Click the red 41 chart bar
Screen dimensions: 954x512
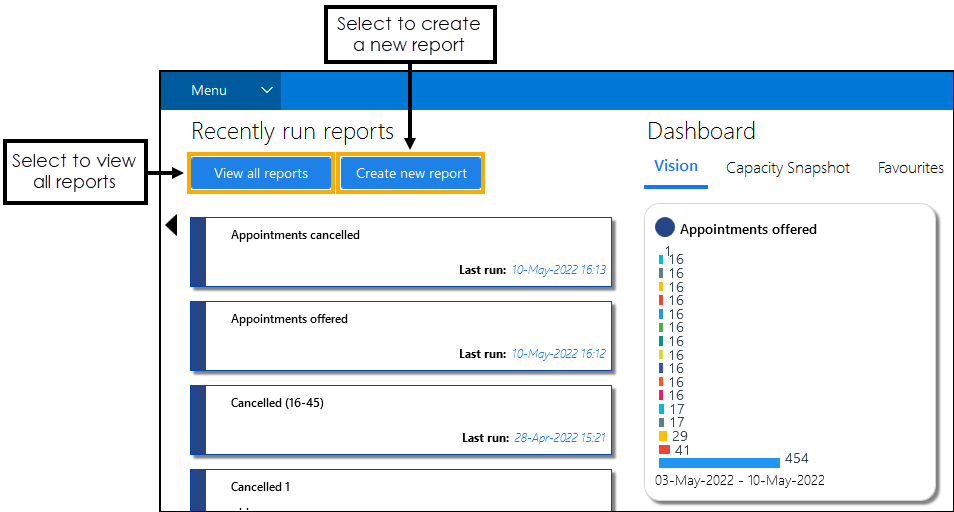[664, 450]
